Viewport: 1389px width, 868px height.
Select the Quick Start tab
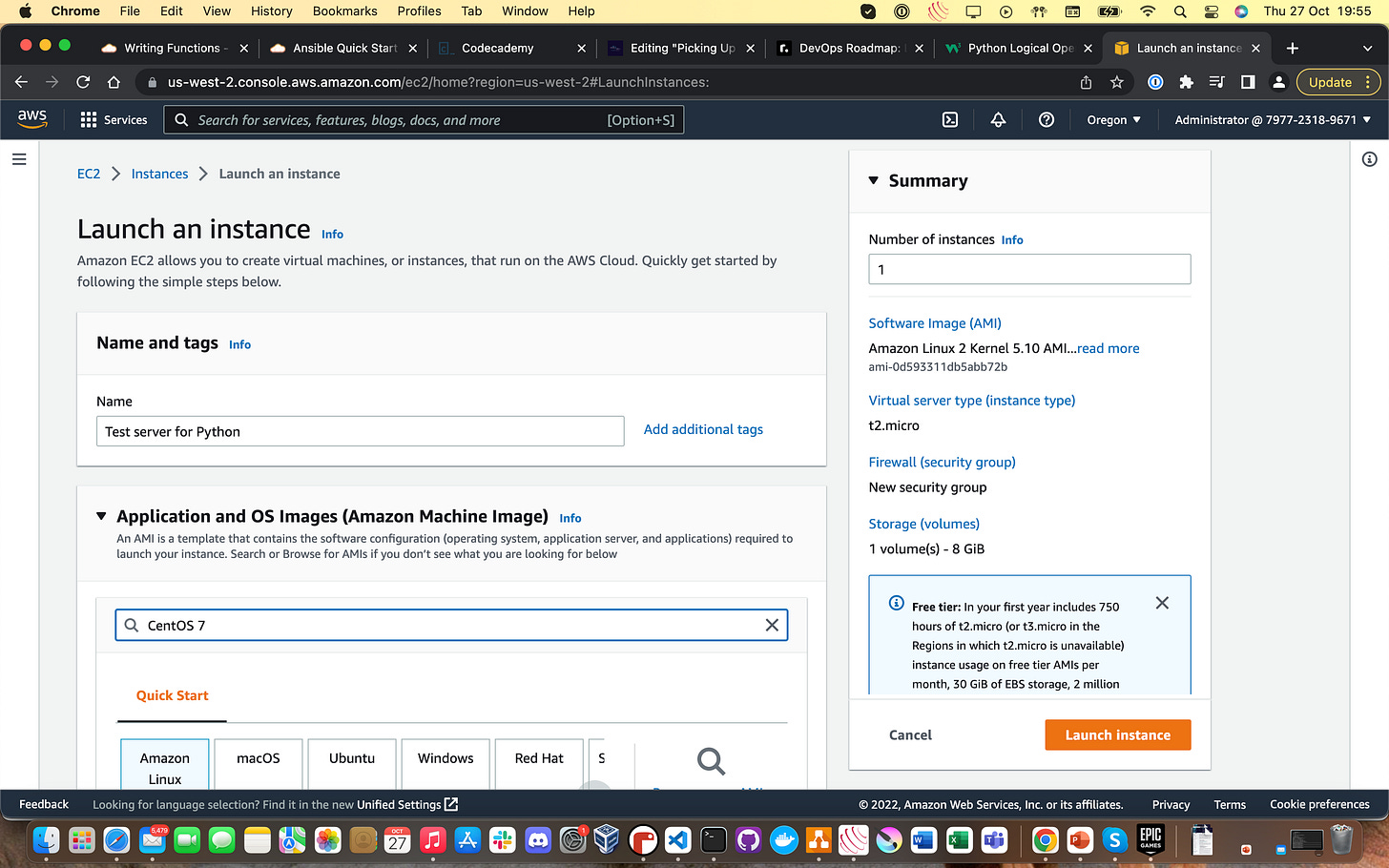click(x=172, y=695)
